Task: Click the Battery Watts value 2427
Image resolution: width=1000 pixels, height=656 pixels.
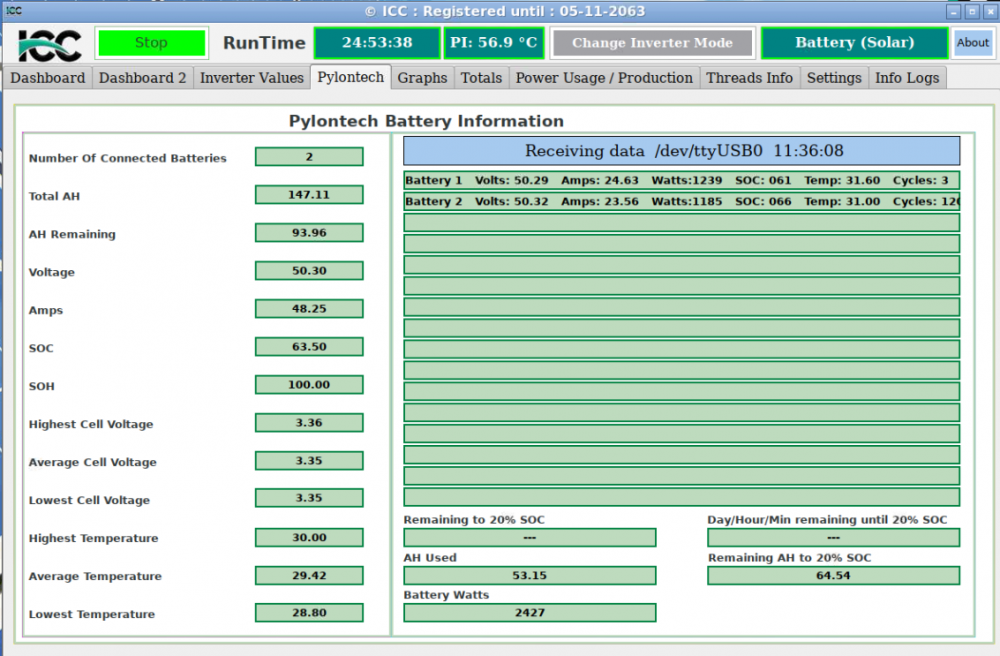Action: point(529,613)
